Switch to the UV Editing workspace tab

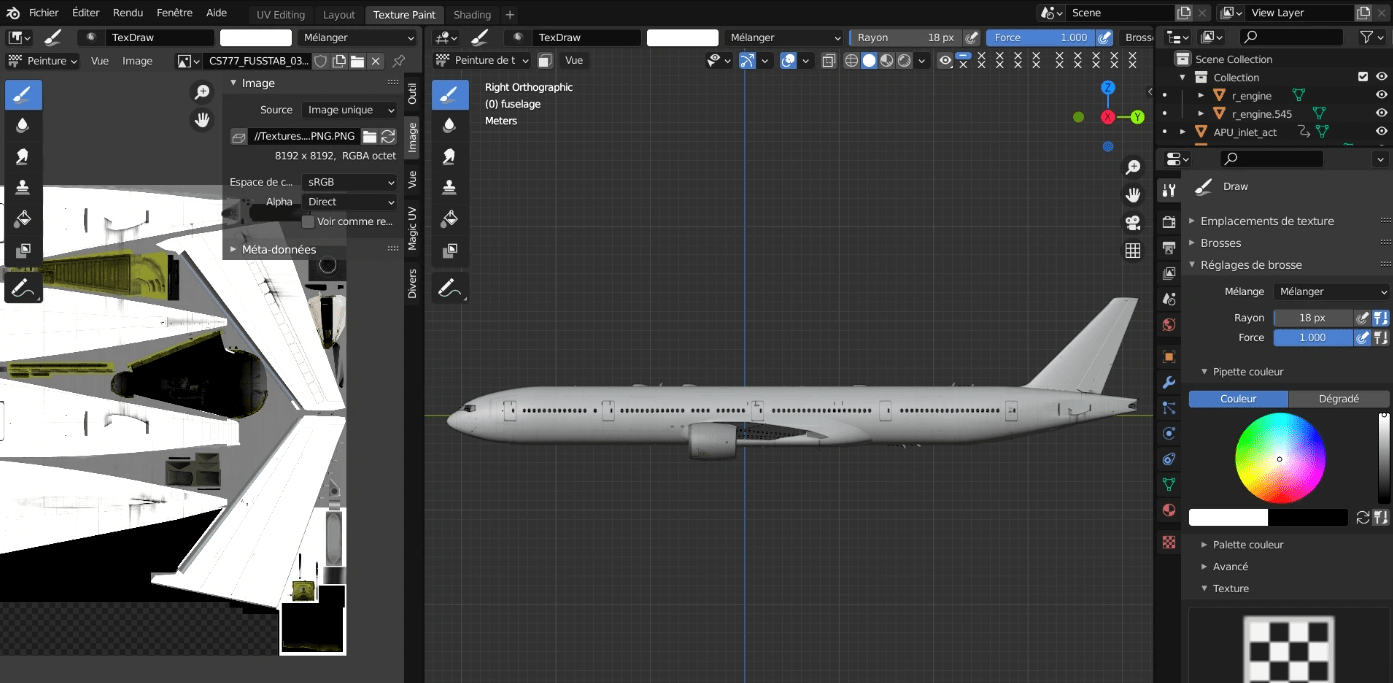click(x=280, y=15)
